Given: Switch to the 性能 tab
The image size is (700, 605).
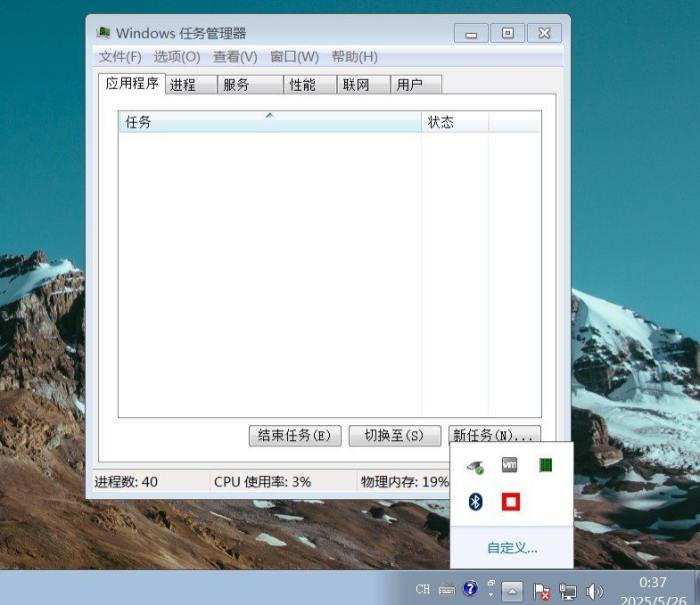Looking at the screenshot, I should 309,84.
